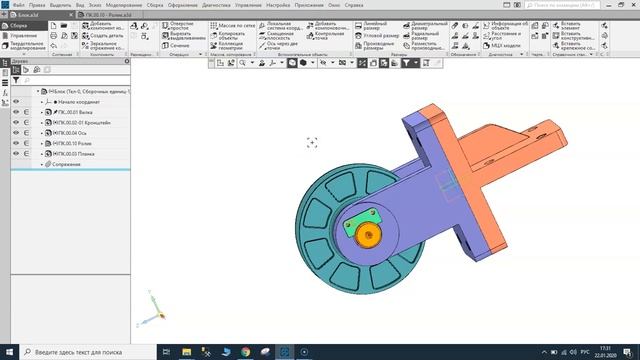The height and width of the screenshot is (360, 640).
Task: Open the Моделирование menu
Action: pyautogui.click(x=124, y=5)
